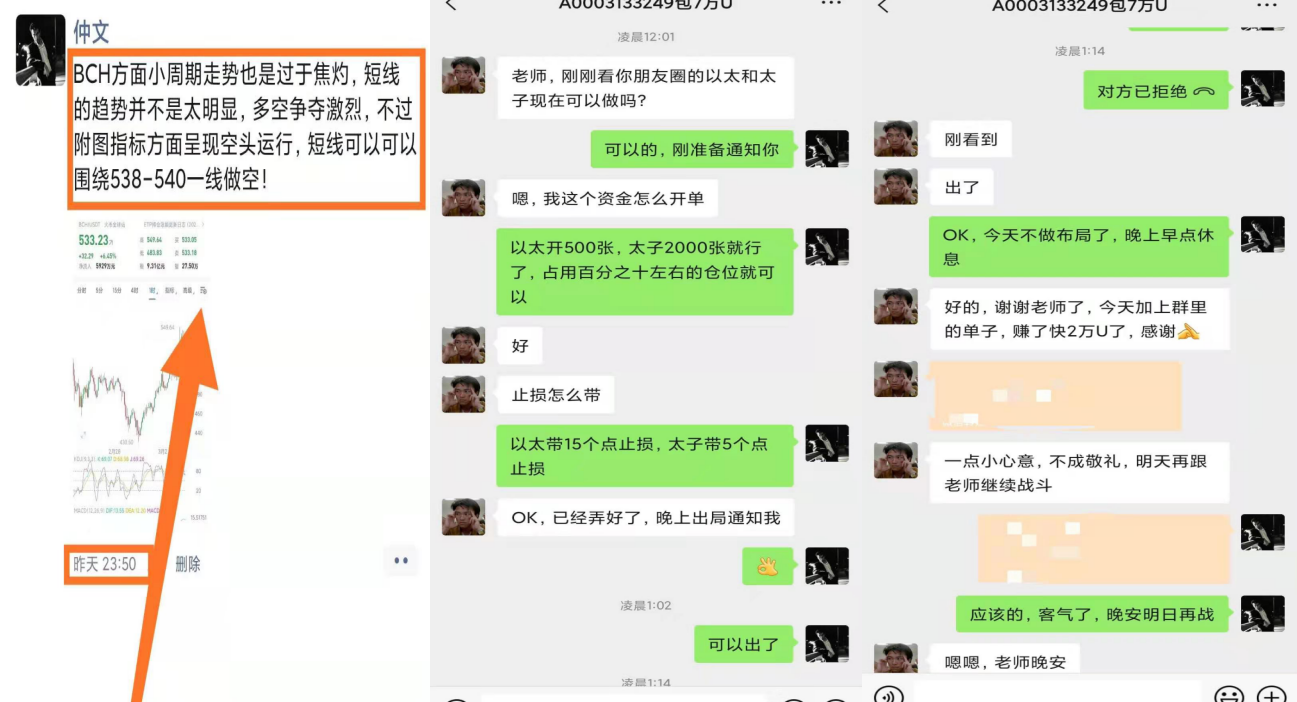This screenshot has height=702, width=1297.
Task: Click the 删除 link under the post
Action: point(188,564)
